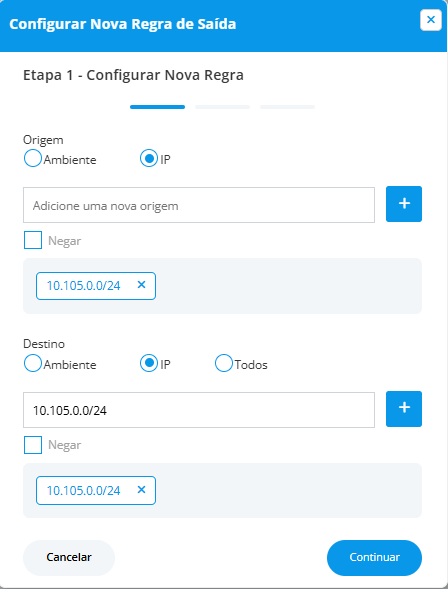448x589 pixels.
Task: Click the Destino IP input field
Action: [199, 410]
